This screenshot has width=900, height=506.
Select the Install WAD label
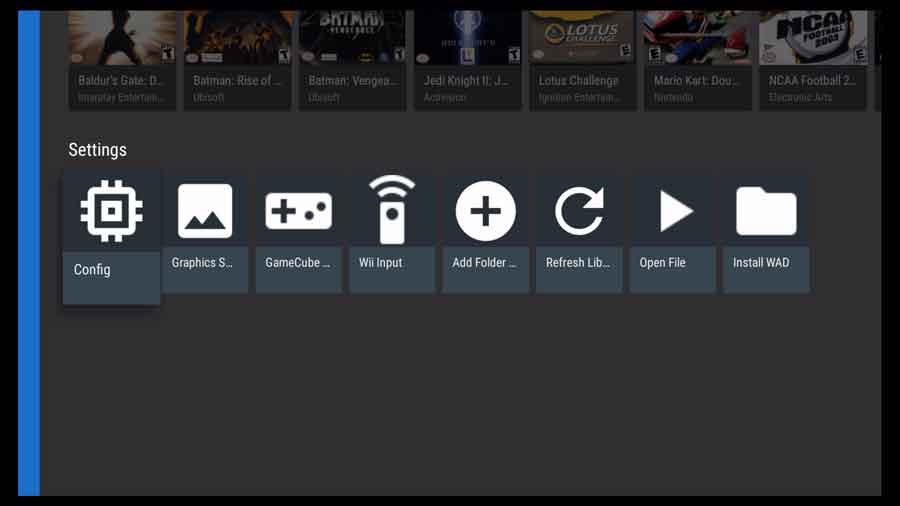(761, 263)
